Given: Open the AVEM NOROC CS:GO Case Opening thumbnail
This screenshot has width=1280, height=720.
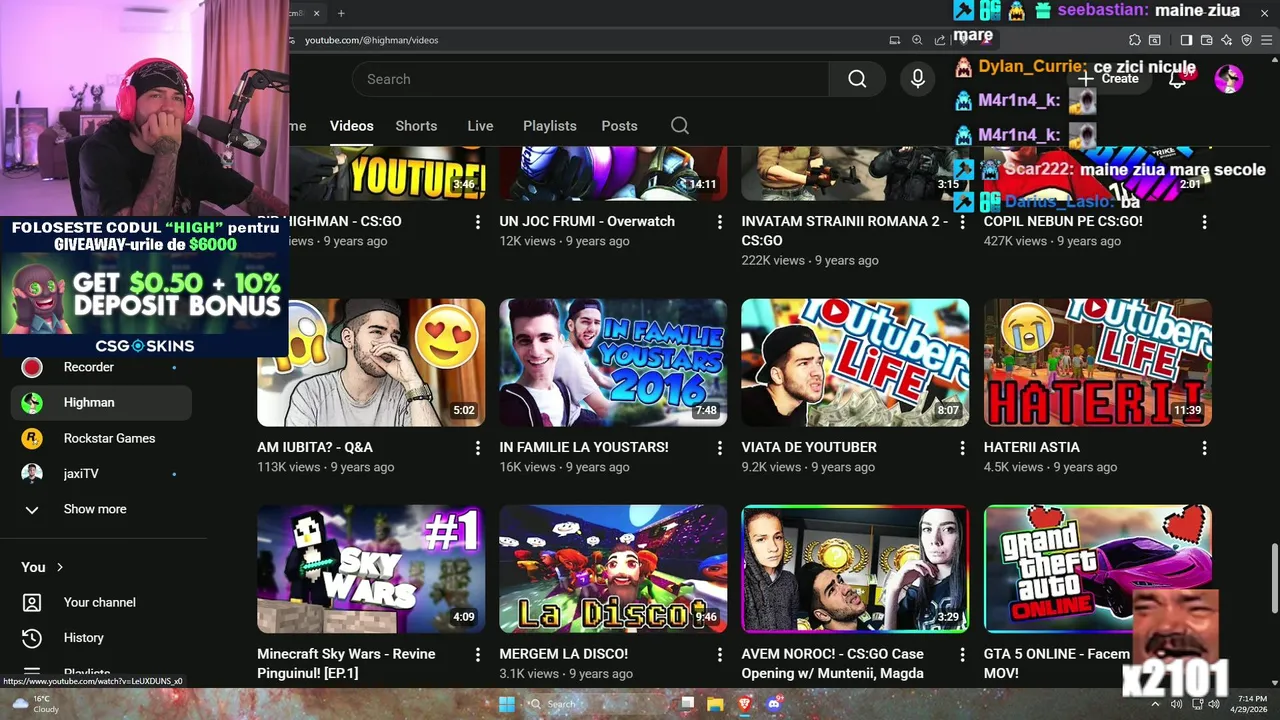Looking at the screenshot, I should [855, 569].
